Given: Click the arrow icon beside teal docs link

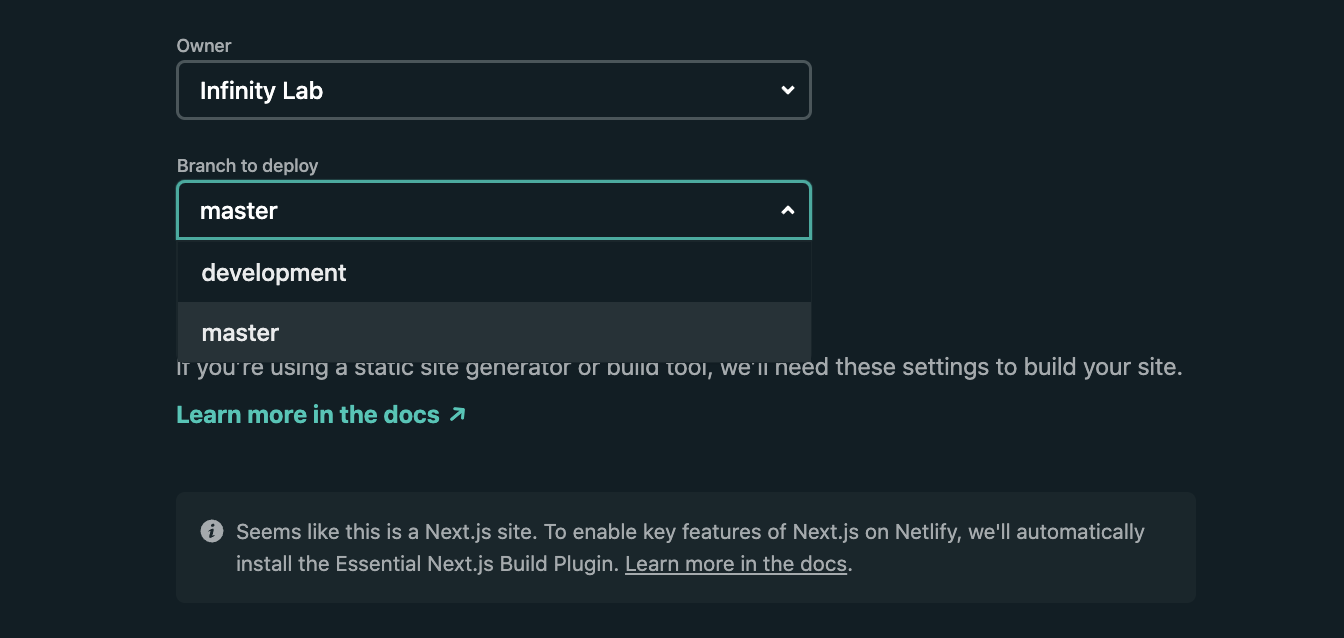Looking at the screenshot, I should (x=457, y=414).
